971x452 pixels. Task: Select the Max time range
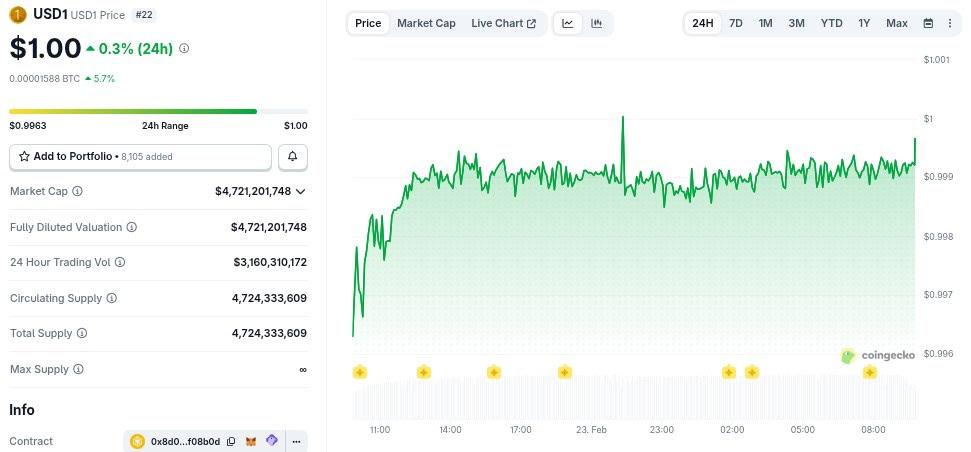[897, 23]
